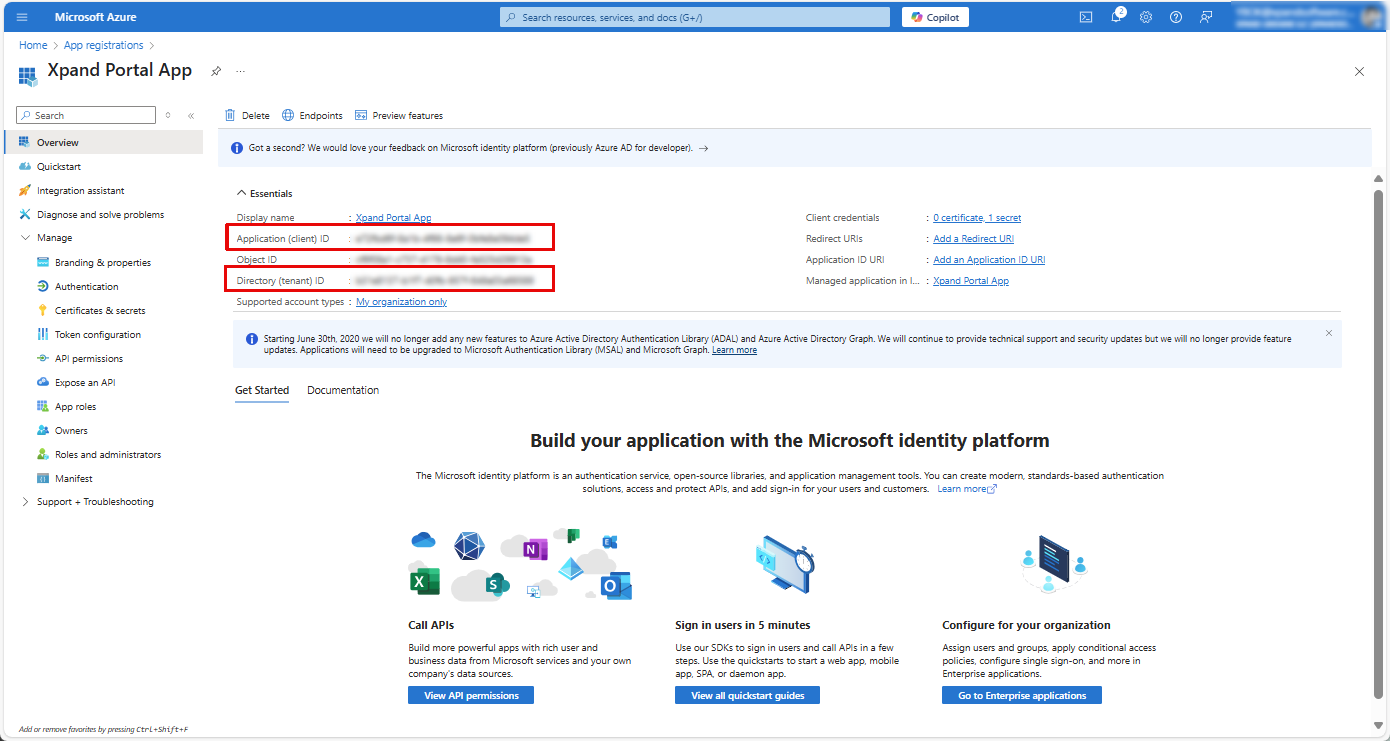Open the portal settings gear
Screen dimensions: 1390x741
point(1146,17)
